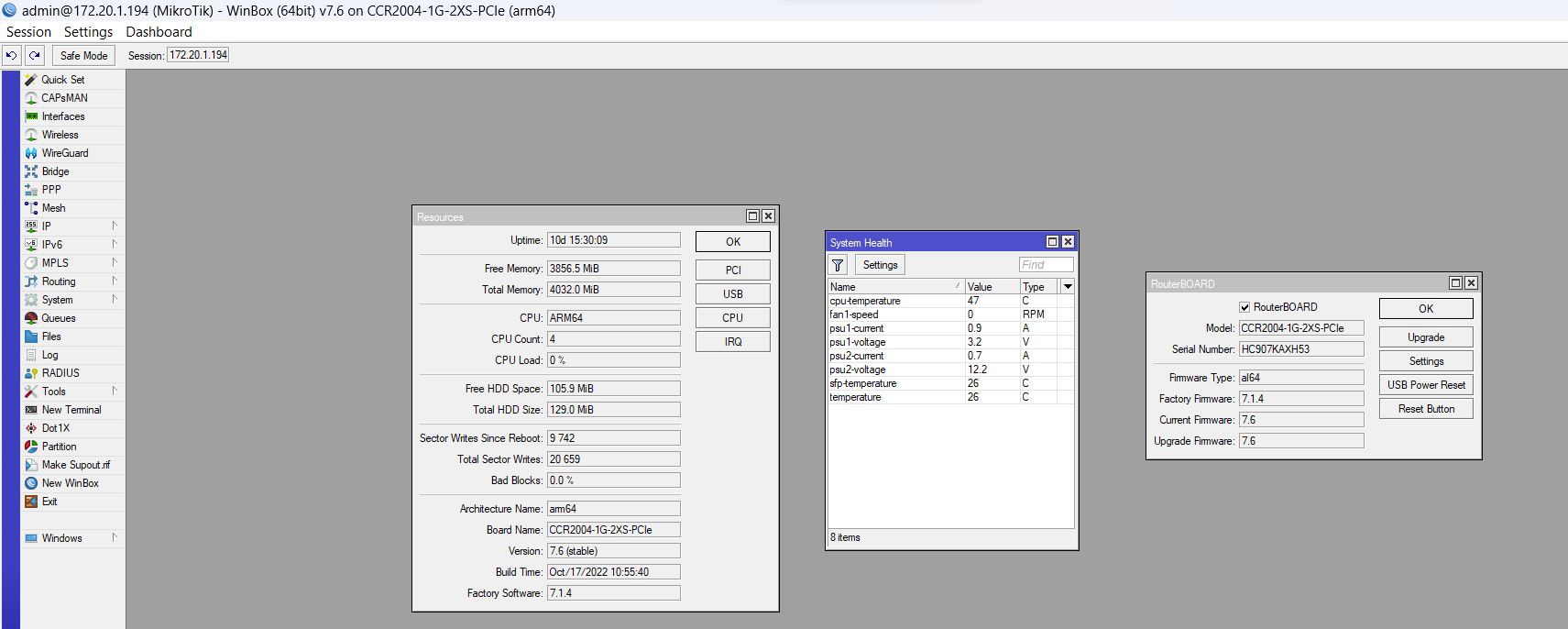Viewport: 1568px width, 629px height.
Task: Click the Reset Button button
Action: click(x=1426, y=409)
